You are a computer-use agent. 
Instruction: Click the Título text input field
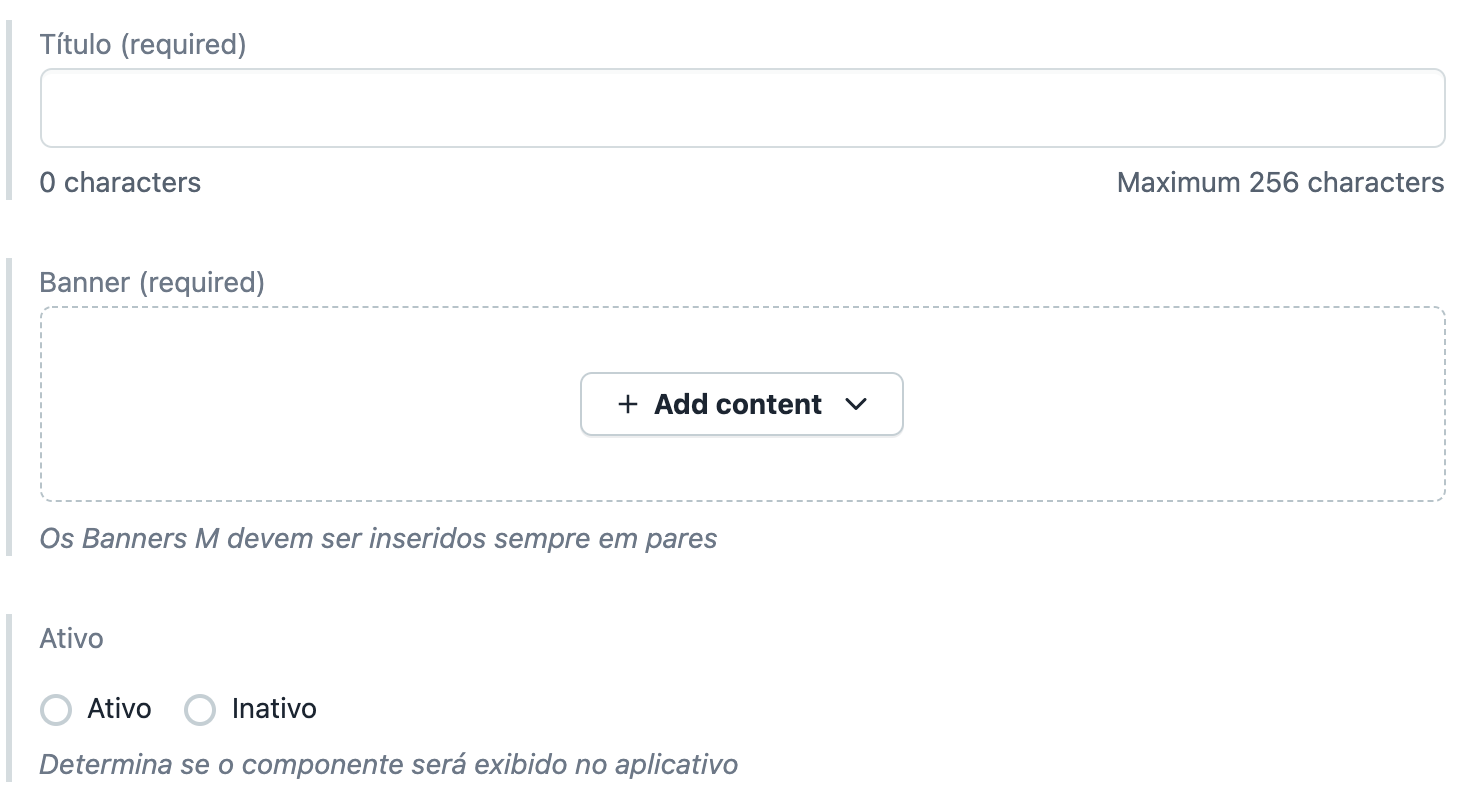tap(742, 108)
